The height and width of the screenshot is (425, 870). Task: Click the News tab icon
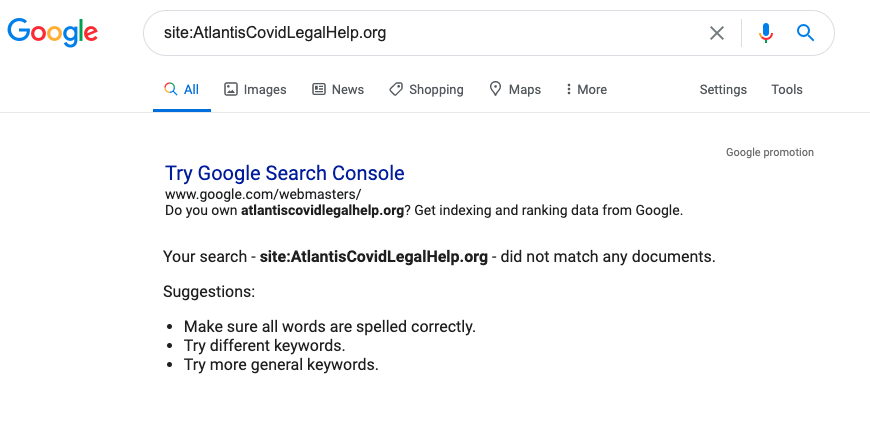pos(319,89)
